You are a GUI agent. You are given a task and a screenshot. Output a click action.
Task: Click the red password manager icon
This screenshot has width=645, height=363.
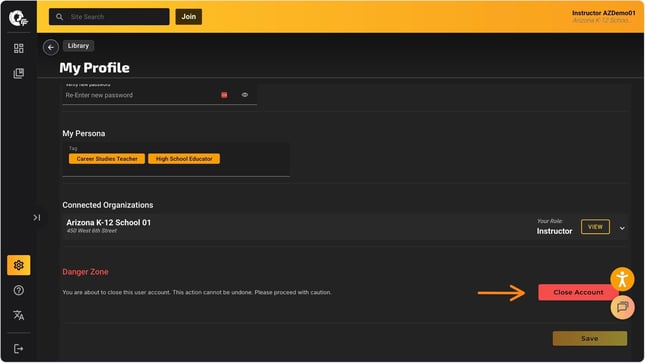pos(224,95)
